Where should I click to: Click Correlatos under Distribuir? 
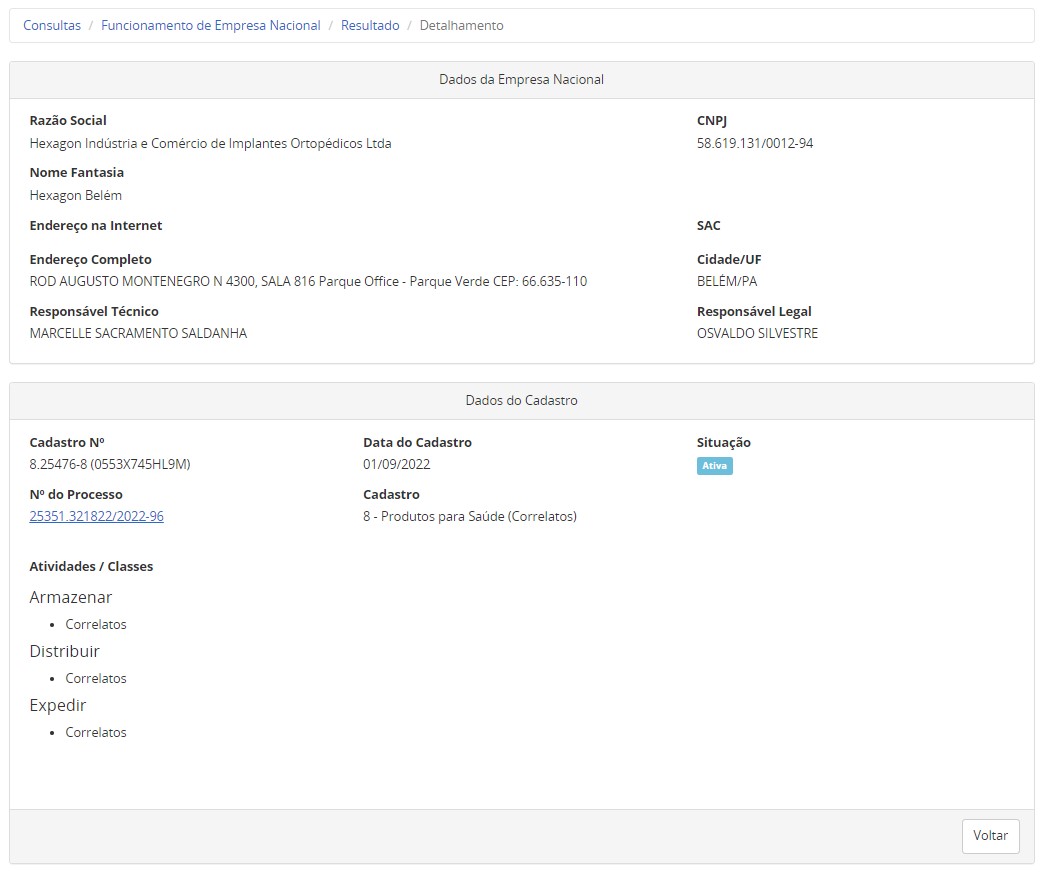(x=96, y=678)
